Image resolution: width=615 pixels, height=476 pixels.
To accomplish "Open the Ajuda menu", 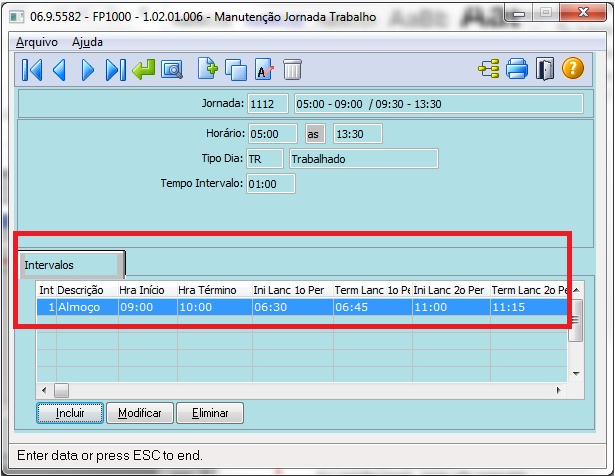I will [x=87, y=42].
